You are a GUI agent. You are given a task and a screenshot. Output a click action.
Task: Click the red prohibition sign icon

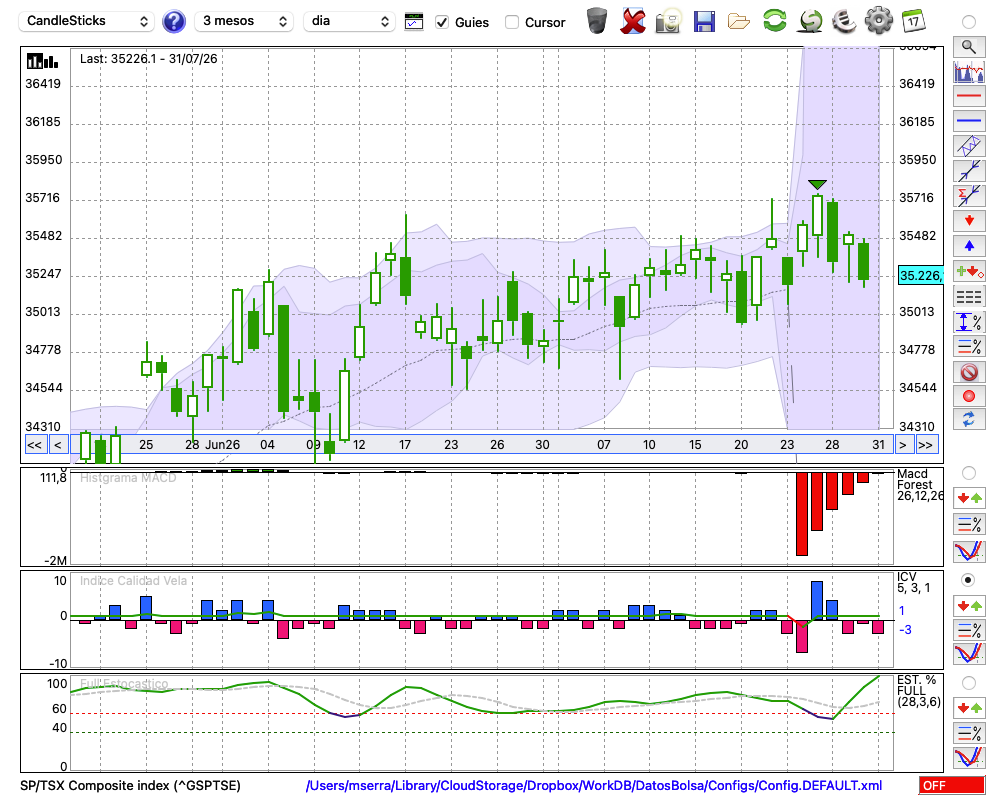[969, 371]
